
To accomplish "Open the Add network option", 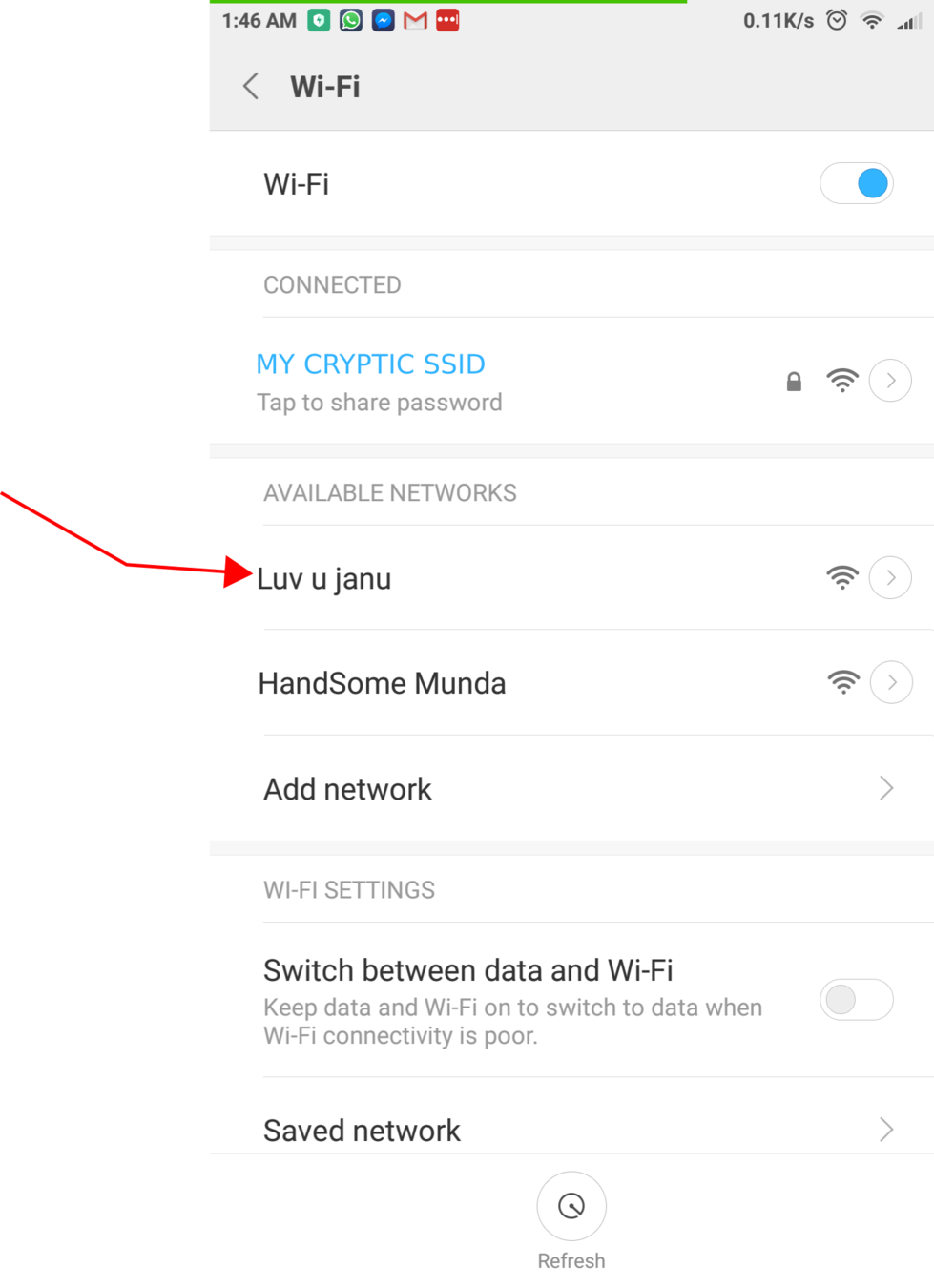I will [x=571, y=788].
